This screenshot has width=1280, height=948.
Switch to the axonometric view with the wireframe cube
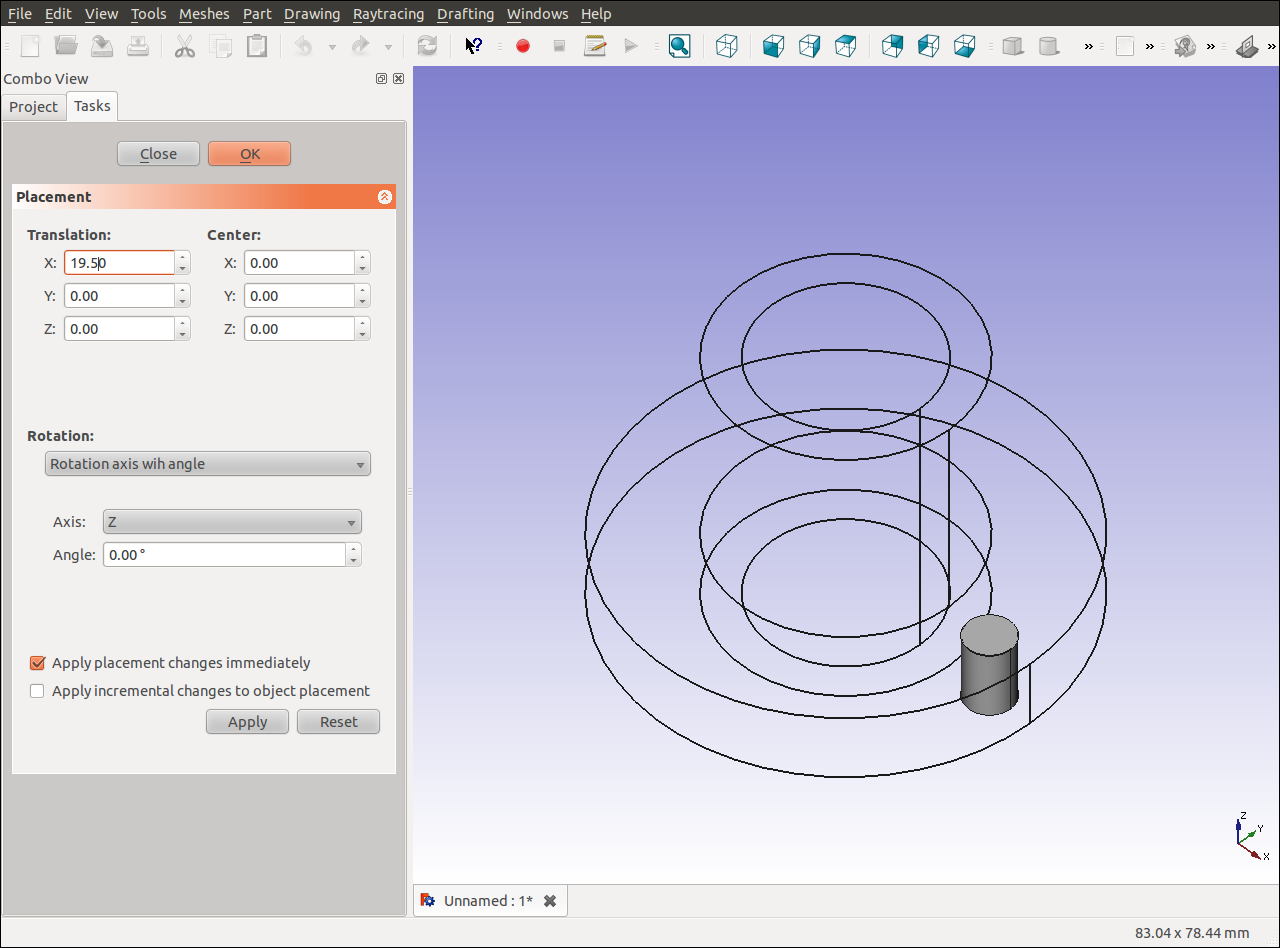tap(727, 46)
